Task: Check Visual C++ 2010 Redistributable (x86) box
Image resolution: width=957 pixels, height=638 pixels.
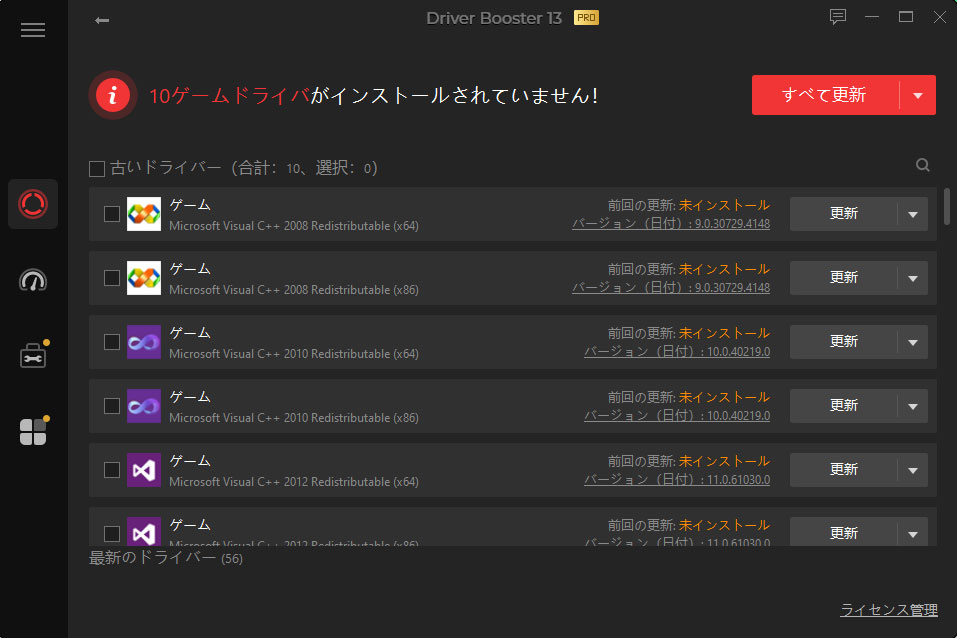Action: tap(112, 406)
